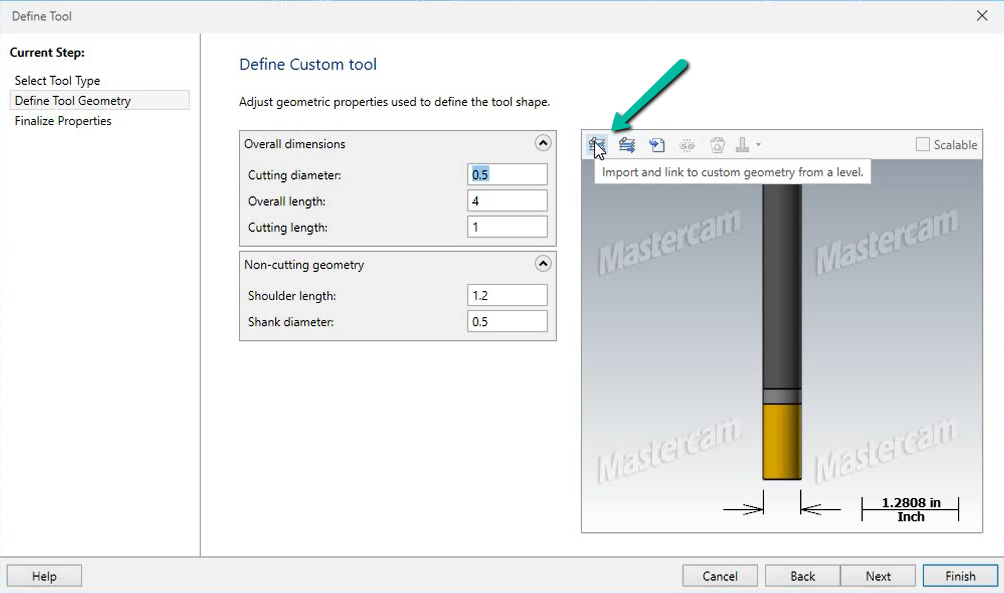
Task: Import and link custom geometry from level
Action: coord(597,145)
